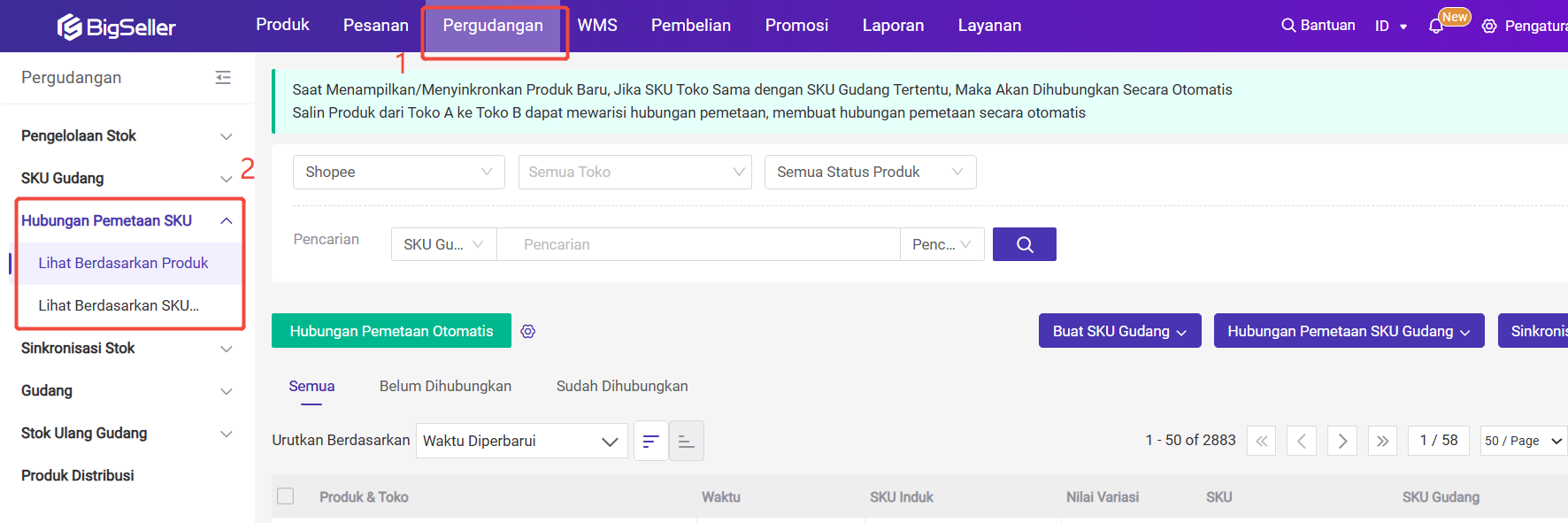1568x523 pixels.
Task: Click the SKU Gudang table column header
Action: (x=1441, y=497)
